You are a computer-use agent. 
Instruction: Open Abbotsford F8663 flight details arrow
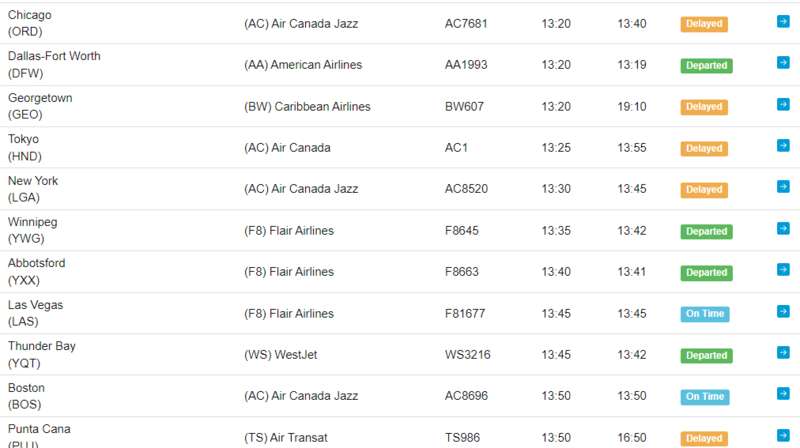coord(783,270)
